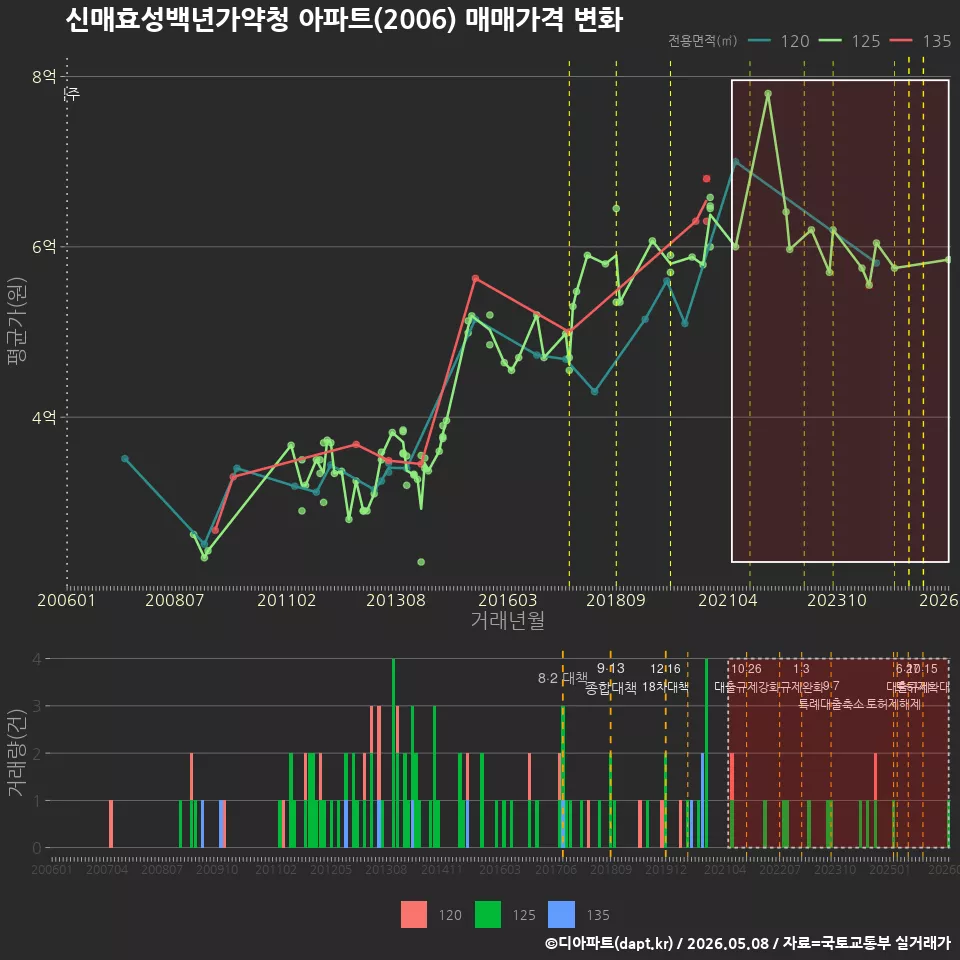
Task: Click the red 120 swatch in bottom legend
Action: pos(414,915)
